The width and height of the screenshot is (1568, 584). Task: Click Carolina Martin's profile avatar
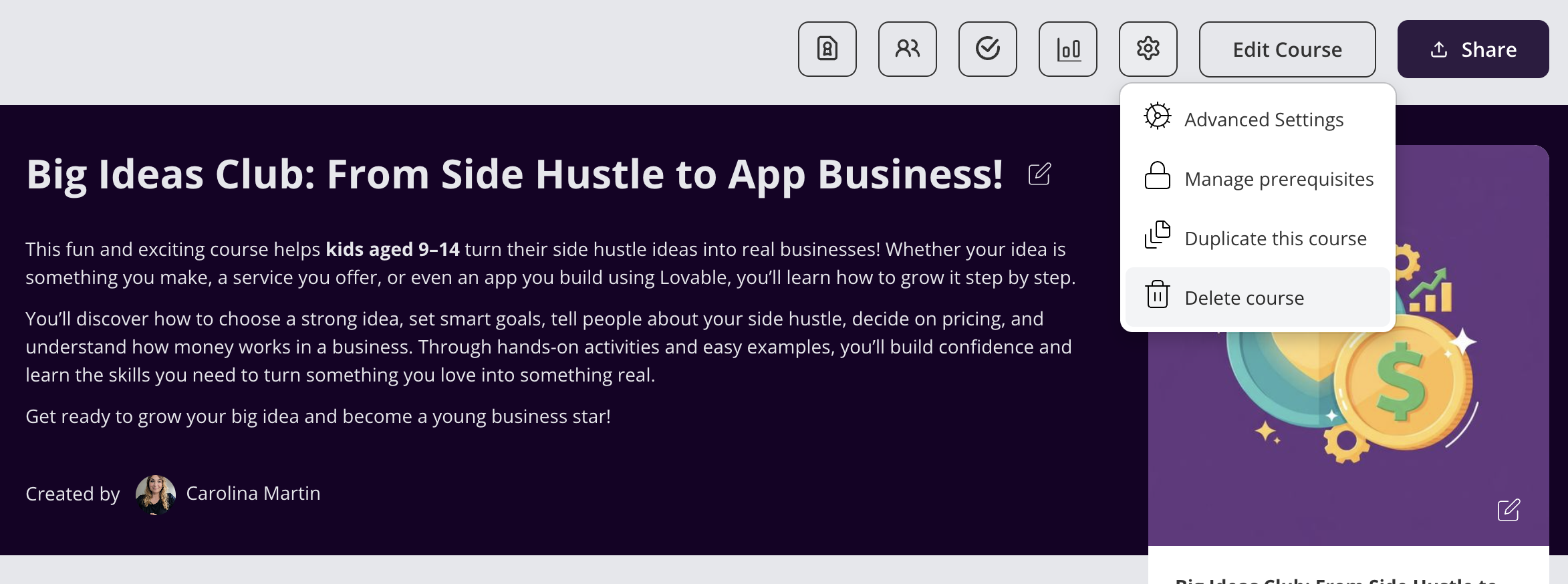[x=156, y=494]
